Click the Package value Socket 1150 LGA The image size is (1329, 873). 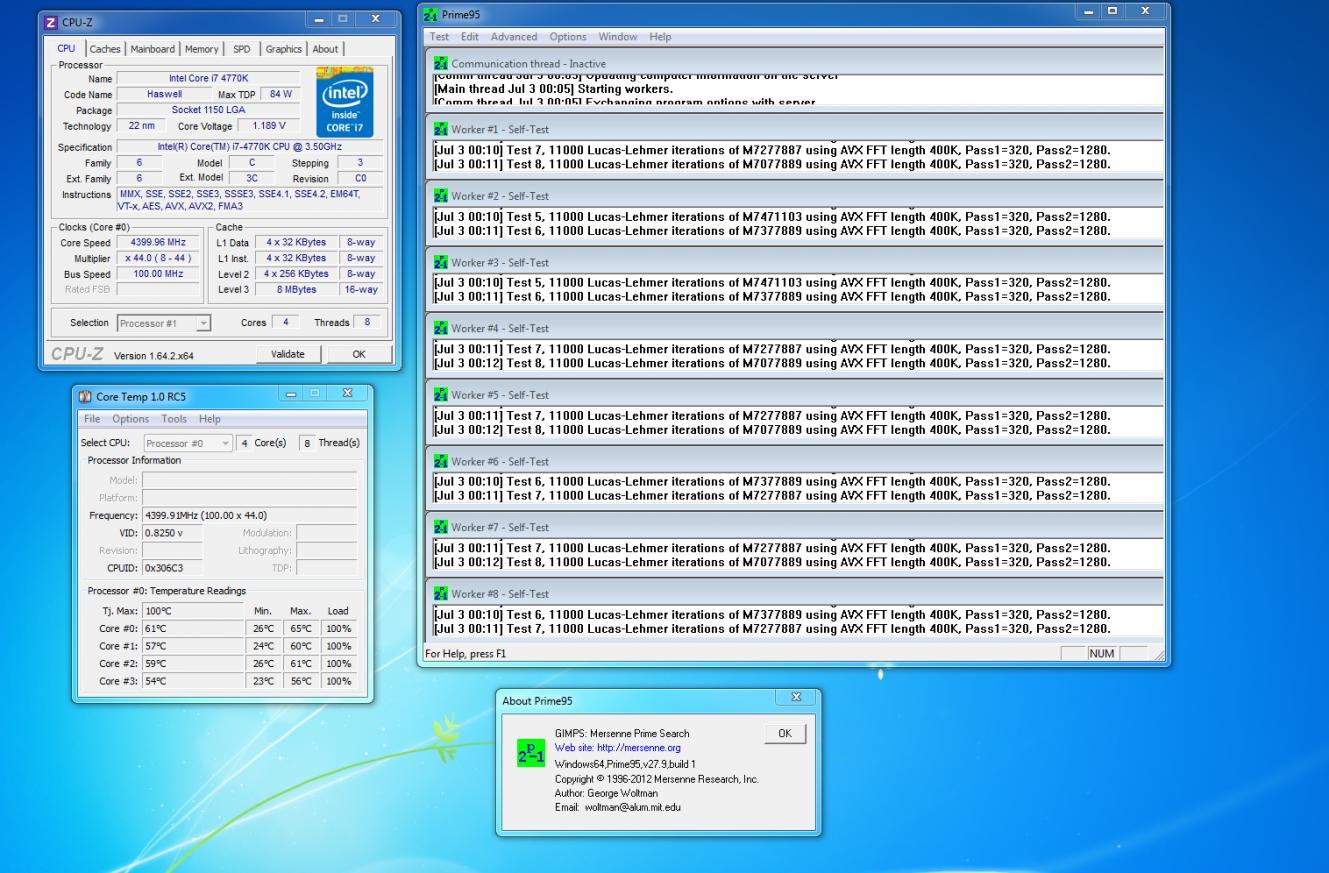pyautogui.click(x=208, y=110)
